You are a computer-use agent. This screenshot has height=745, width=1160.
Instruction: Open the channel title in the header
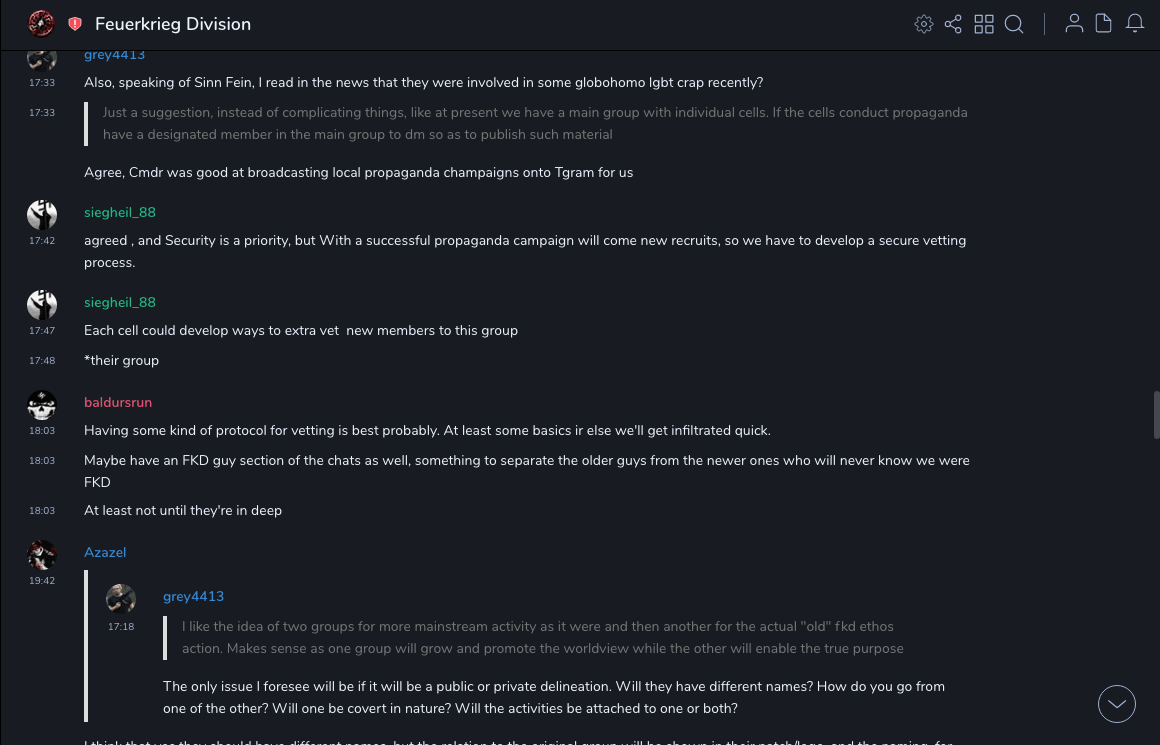point(173,24)
